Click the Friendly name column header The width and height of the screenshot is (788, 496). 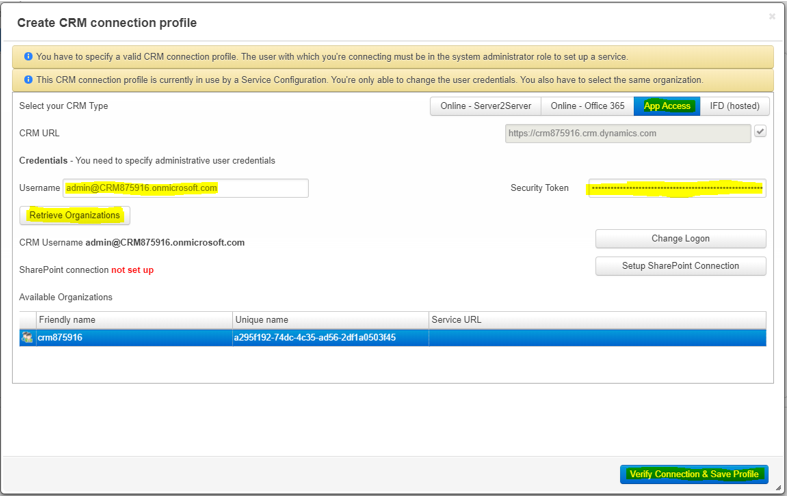pos(135,320)
